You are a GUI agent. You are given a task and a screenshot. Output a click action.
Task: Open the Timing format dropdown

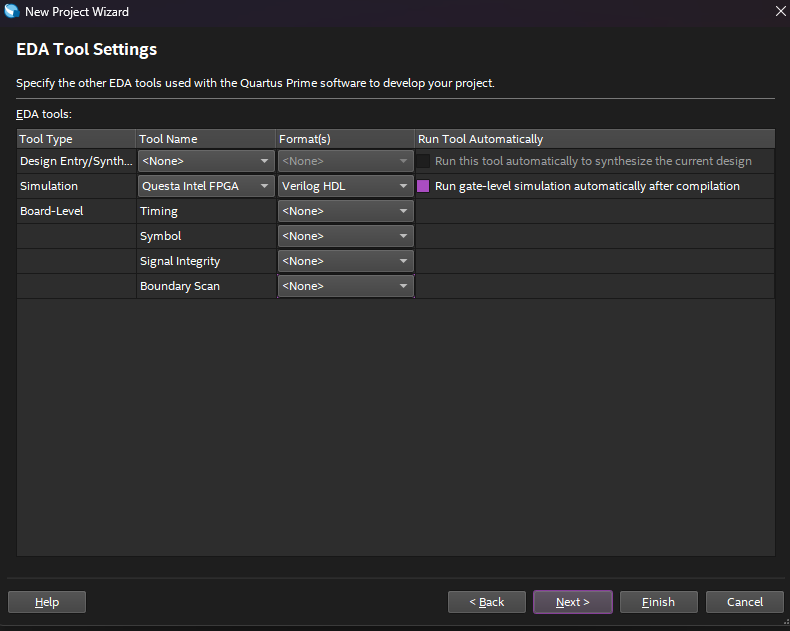coord(345,211)
